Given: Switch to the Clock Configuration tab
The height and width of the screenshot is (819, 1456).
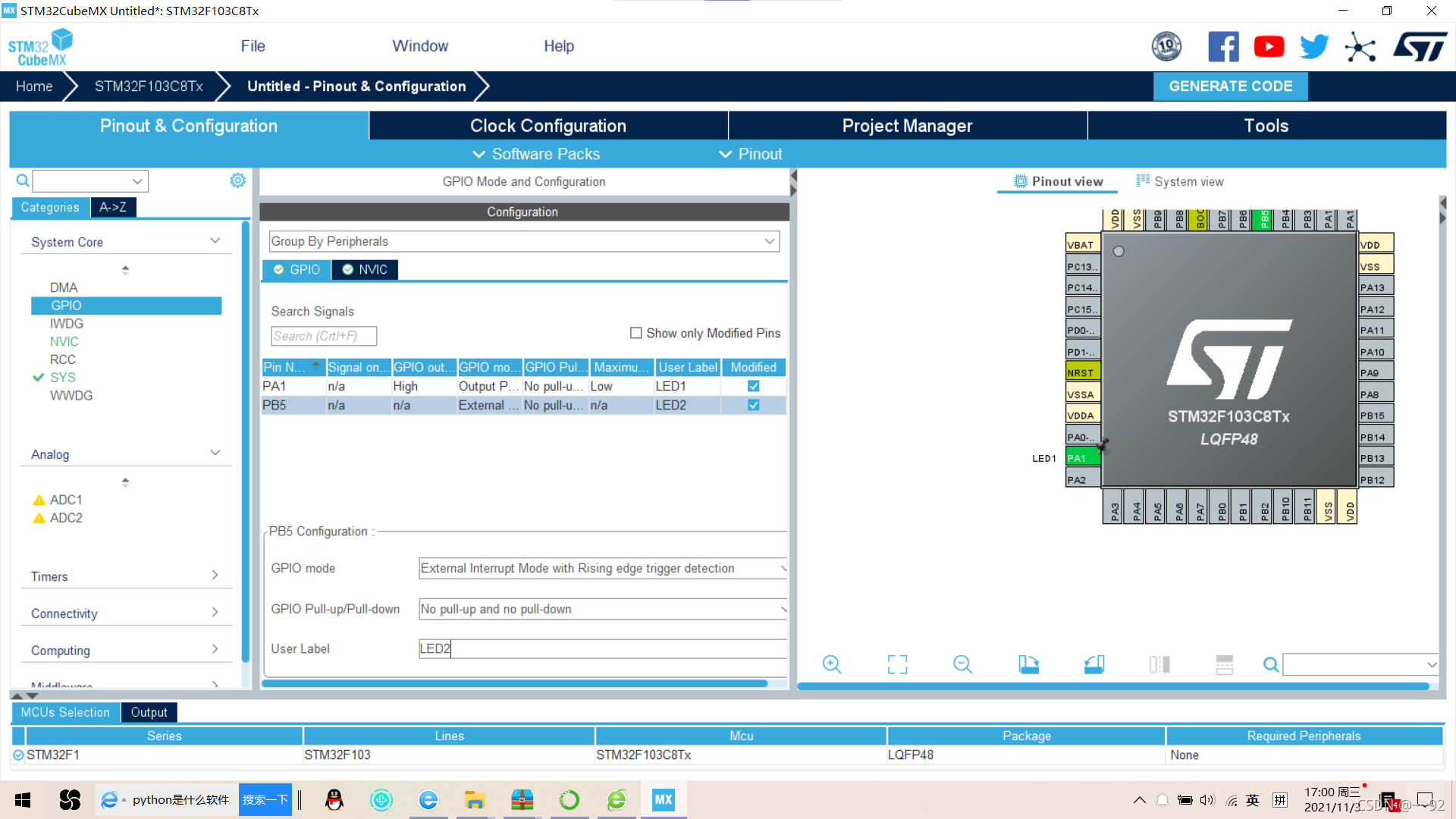Looking at the screenshot, I should [548, 126].
